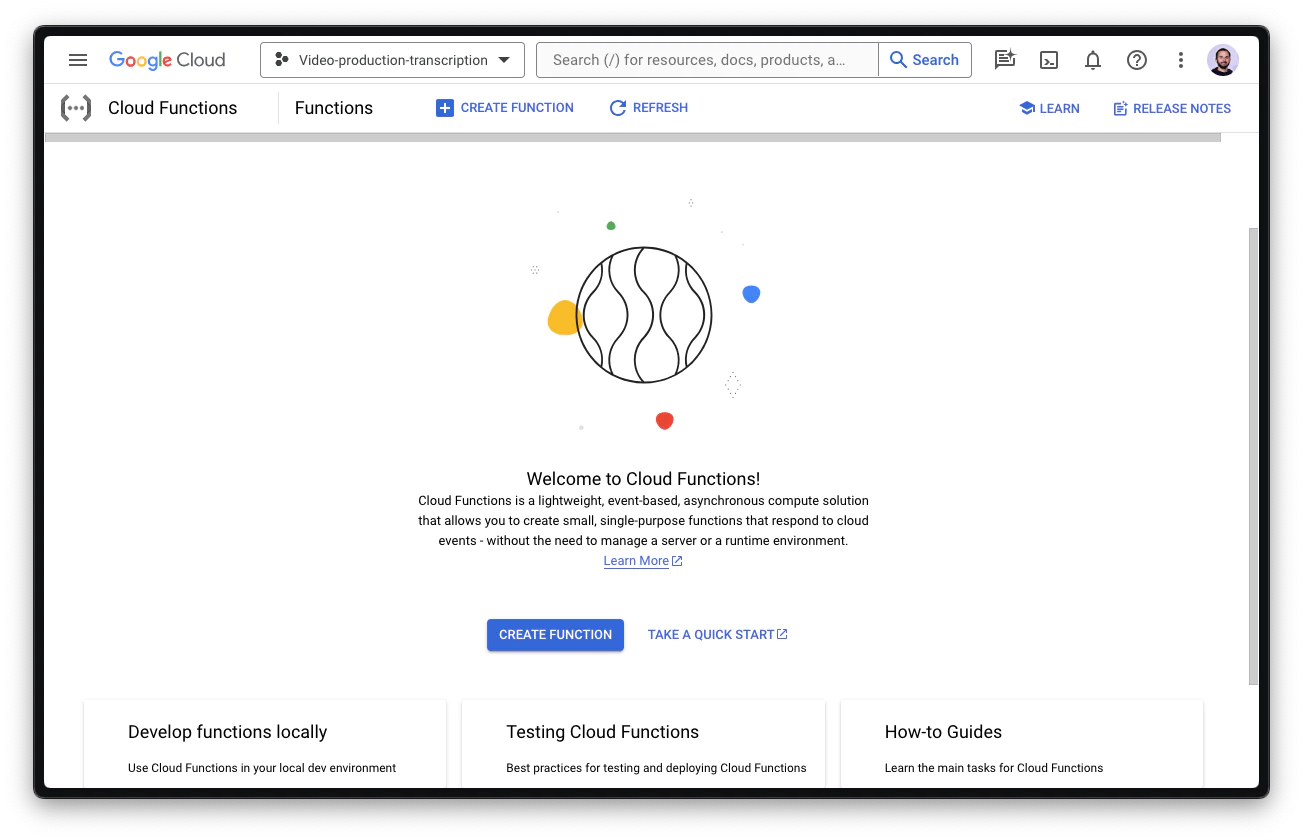Click the Cloud Functions title text
This screenshot has height=840, width=1303.
click(173, 108)
